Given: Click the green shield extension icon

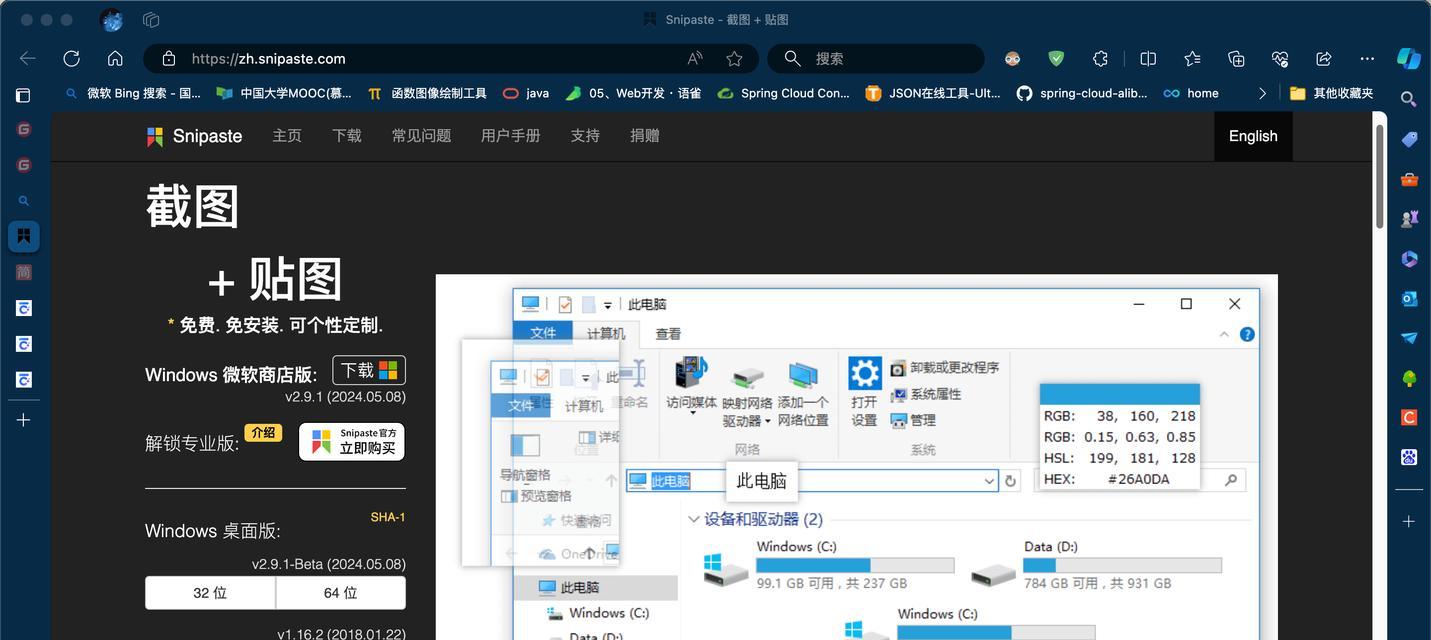Looking at the screenshot, I should (1056, 58).
